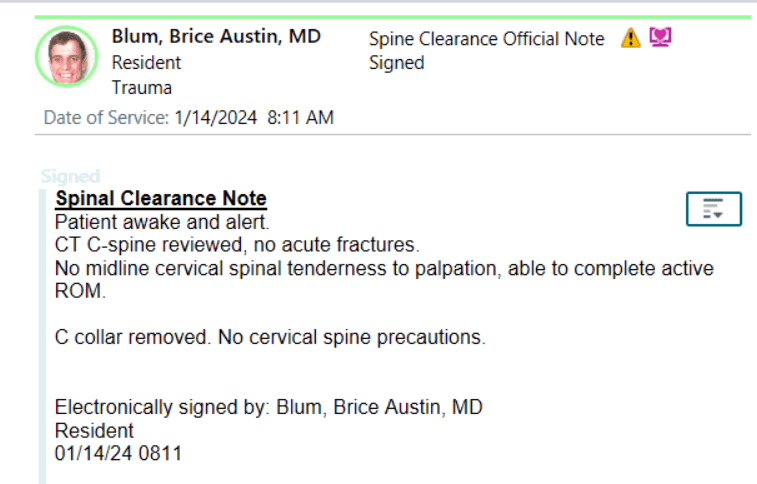
Task: Click author name Blum, Brice Austin, MD
Action: click(216, 37)
